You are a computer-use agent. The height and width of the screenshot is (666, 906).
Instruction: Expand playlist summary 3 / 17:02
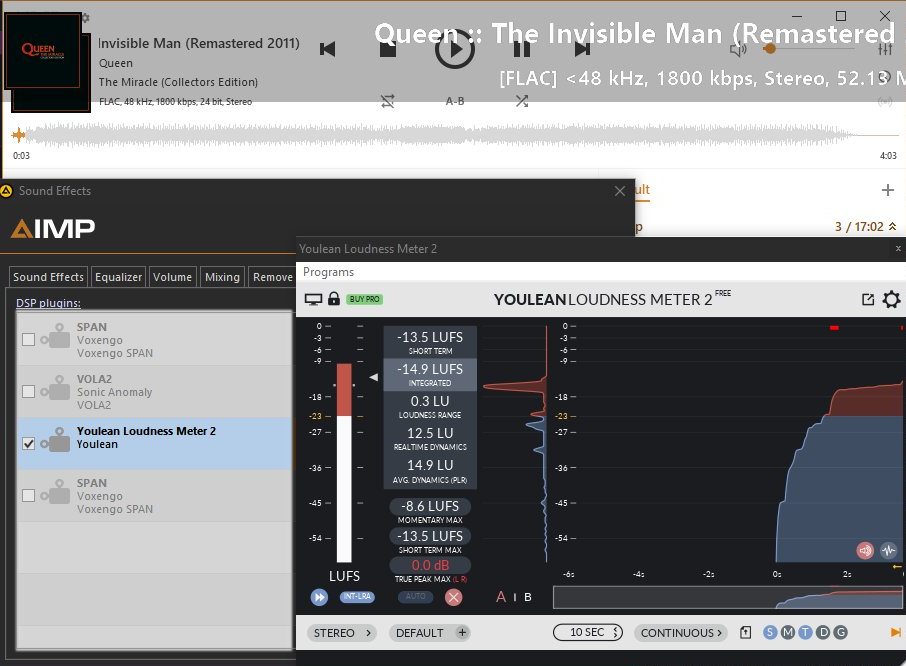(x=865, y=226)
